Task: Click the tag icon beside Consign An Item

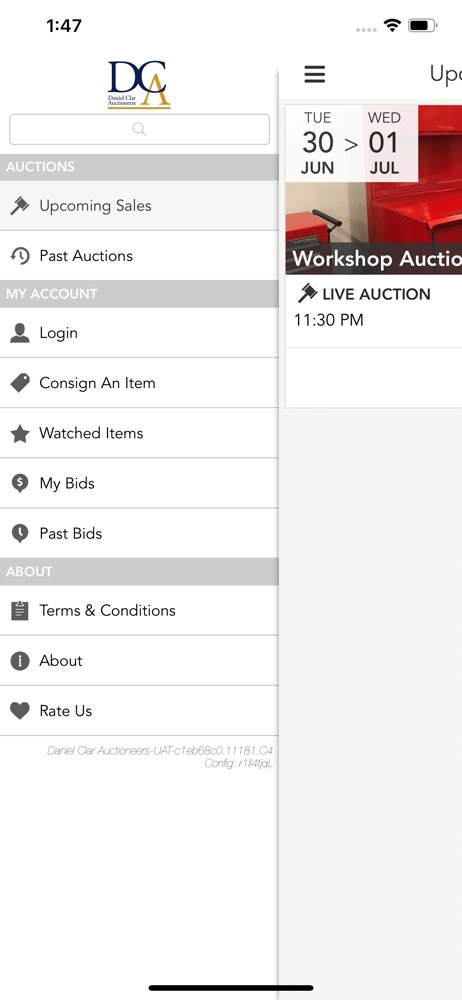Action: (20, 383)
